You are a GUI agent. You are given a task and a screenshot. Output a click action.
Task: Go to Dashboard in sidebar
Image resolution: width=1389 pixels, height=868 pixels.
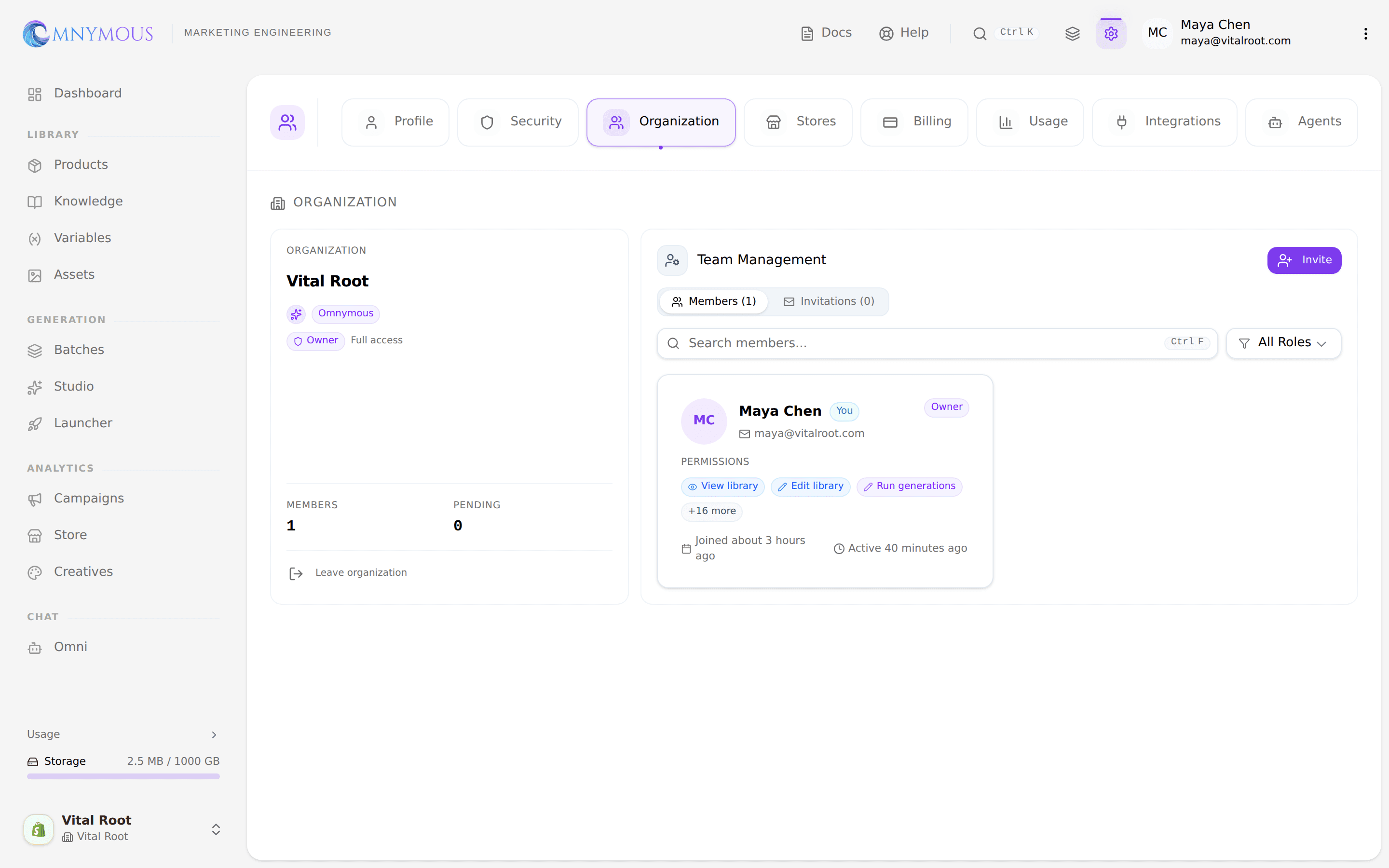[x=123, y=94]
